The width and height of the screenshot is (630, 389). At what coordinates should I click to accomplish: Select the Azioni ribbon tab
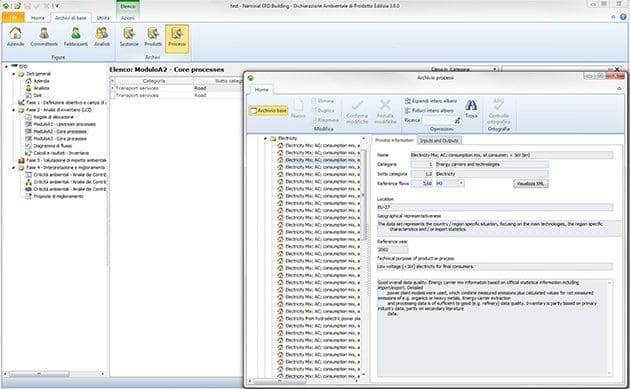128,18
